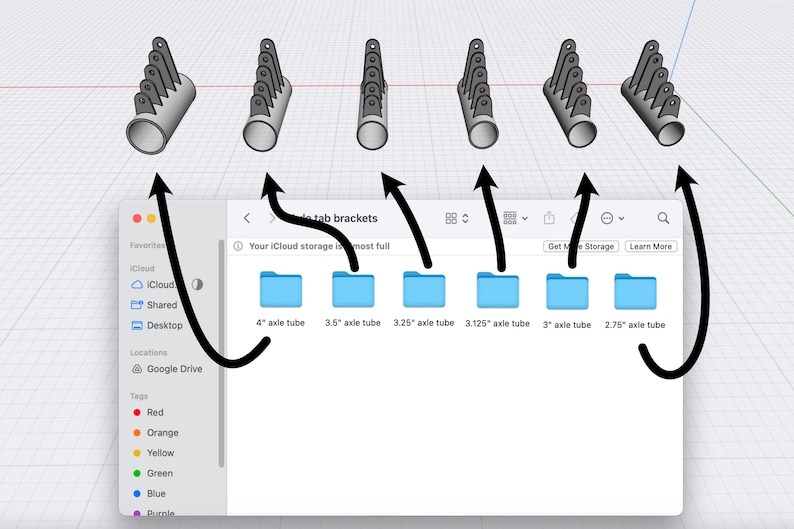This screenshot has height=529, width=794.
Task: Switch view using the icon grid button
Action: pos(457,218)
